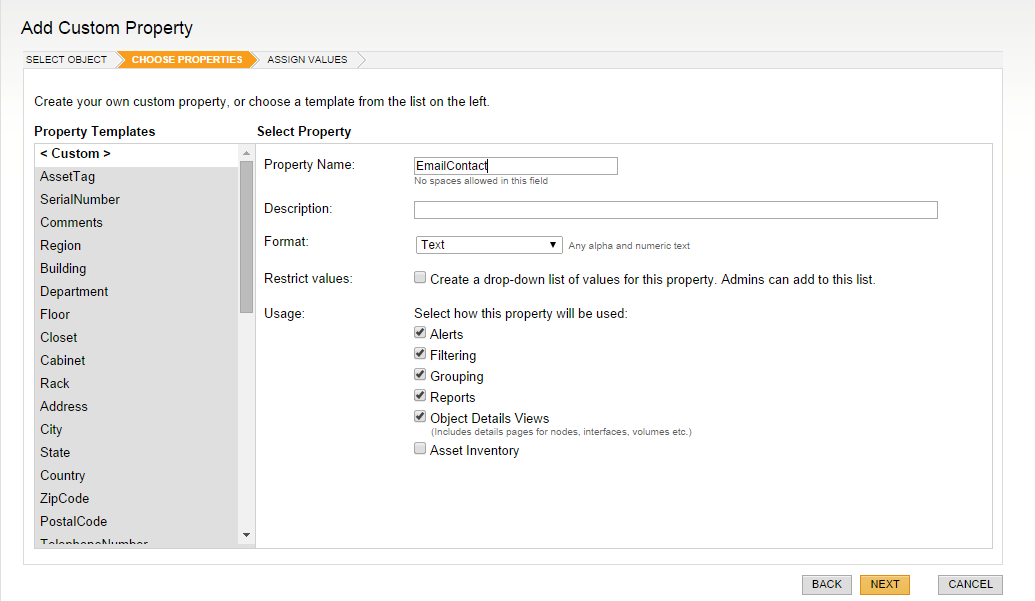Choose the SerialNumber template
The image size is (1035, 601).
(x=79, y=199)
